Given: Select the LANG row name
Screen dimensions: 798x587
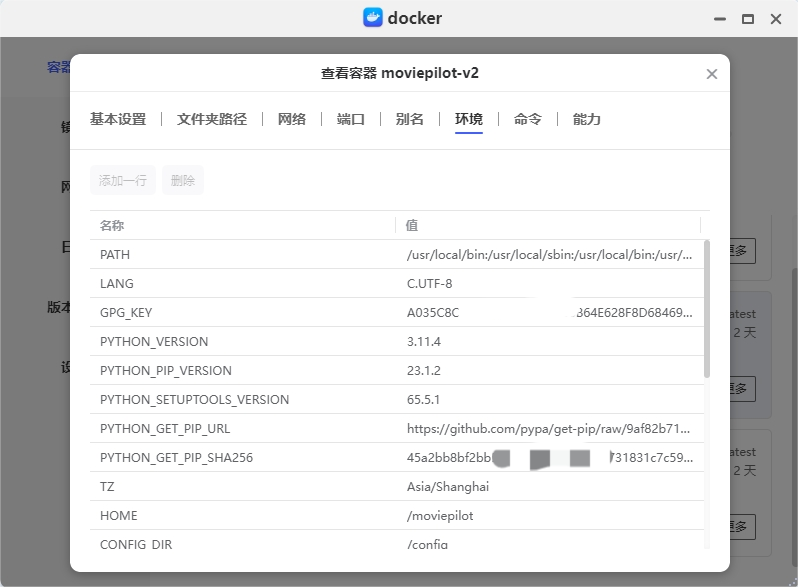Looking at the screenshot, I should [117, 284].
